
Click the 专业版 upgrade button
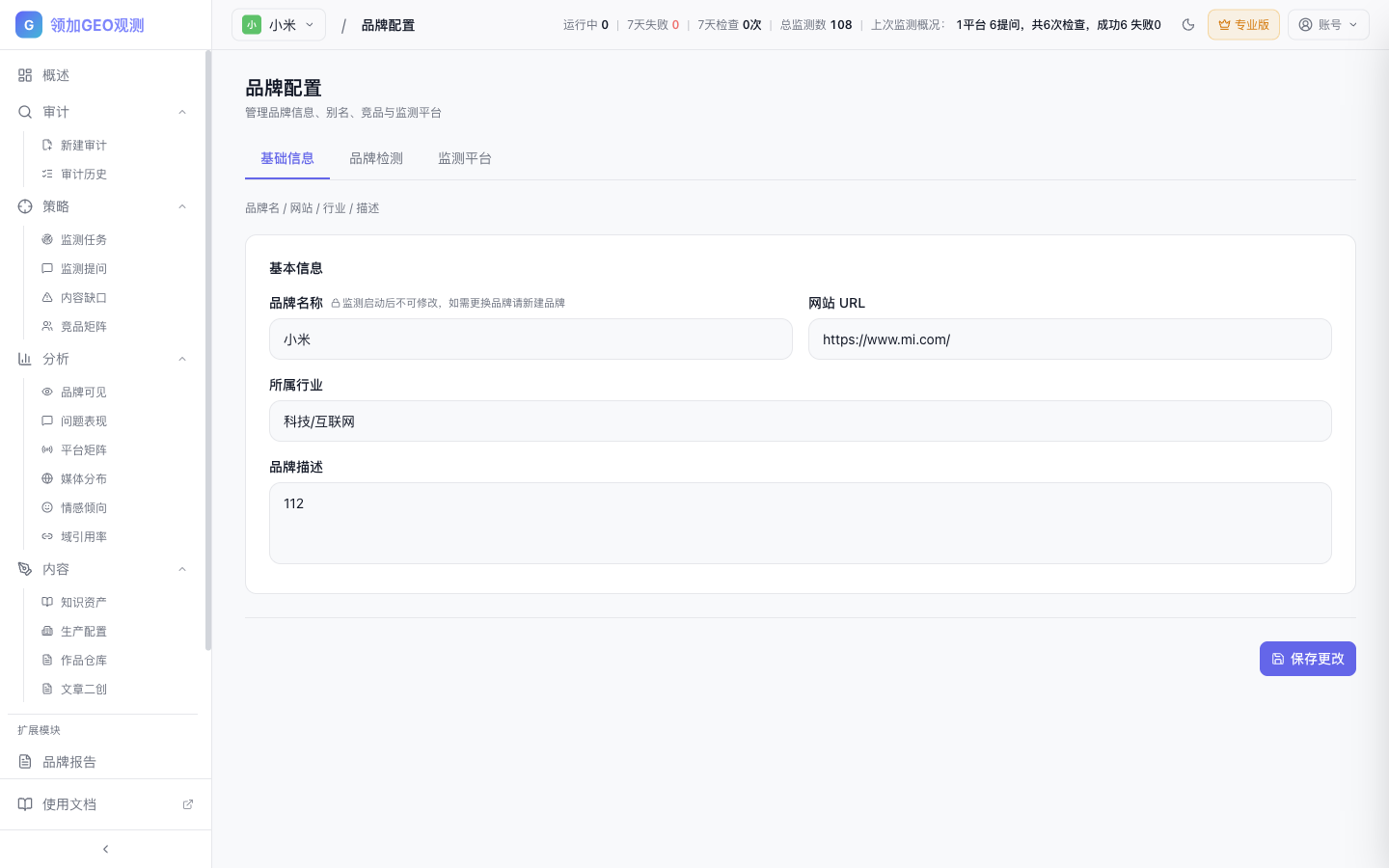click(x=1243, y=25)
